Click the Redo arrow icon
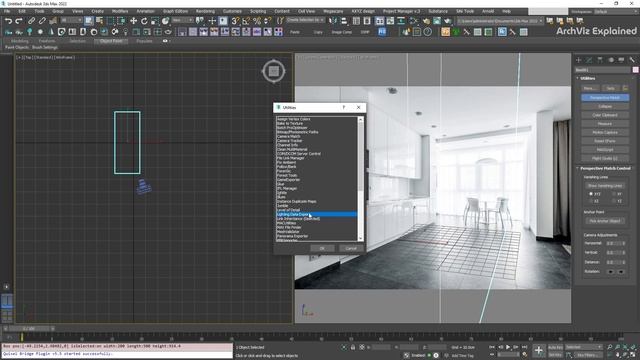The image size is (640, 360). pos(19,20)
